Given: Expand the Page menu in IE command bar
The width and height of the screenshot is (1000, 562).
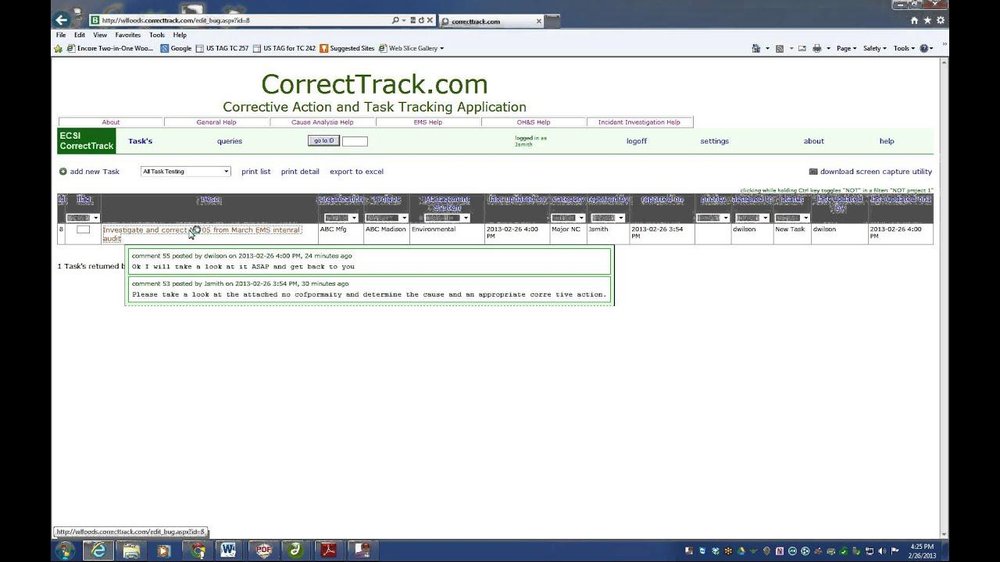Looking at the screenshot, I should 846,48.
